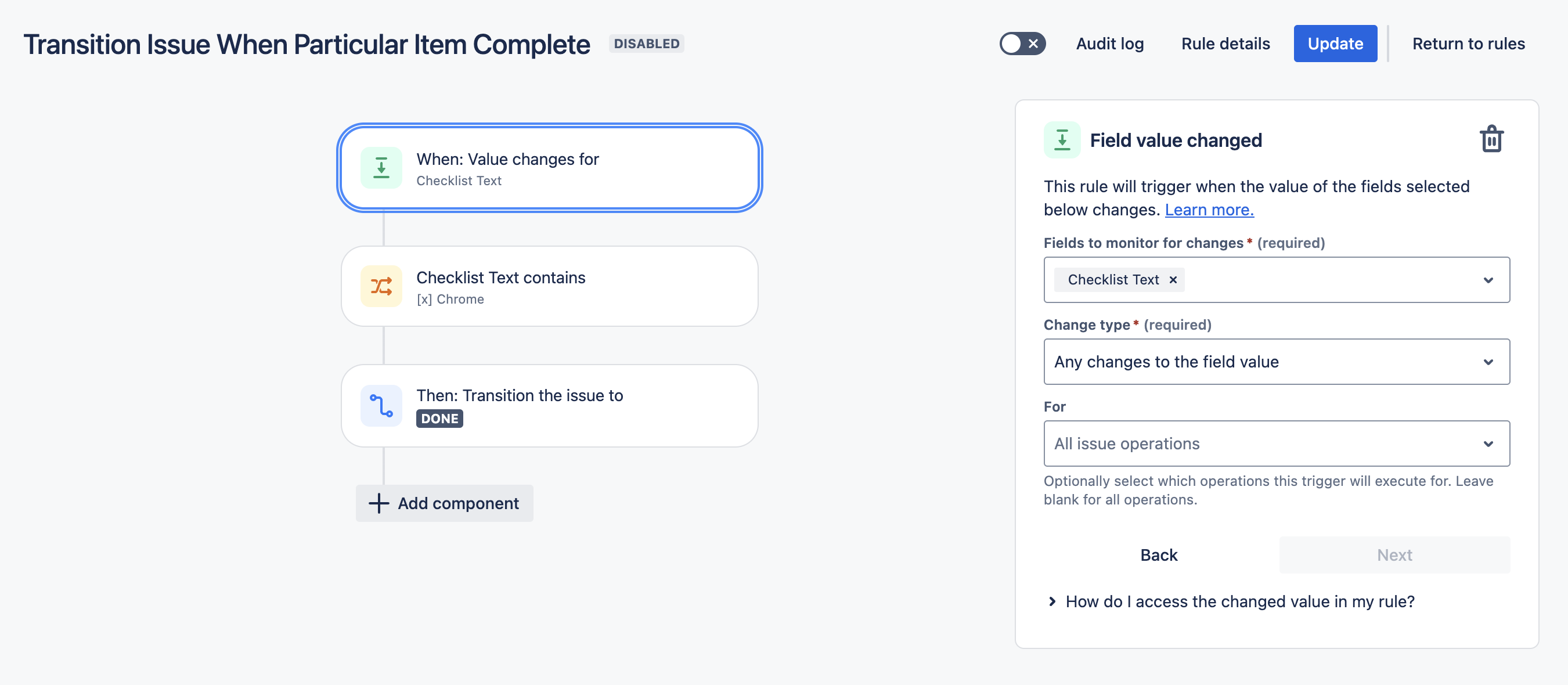Open the For issue operations dropdown
Viewport: 1568px width, 685px height.
click(1276, 444)
